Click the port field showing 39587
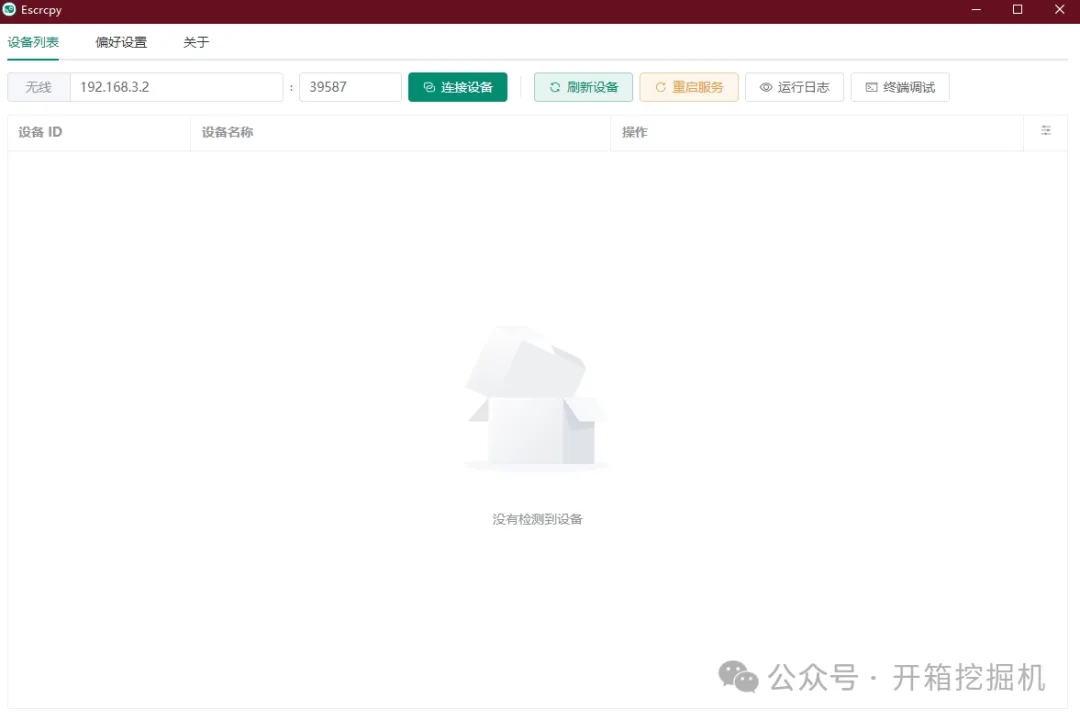The width and height of the screenshot is (1080, 720). click(x=350, y=87)
